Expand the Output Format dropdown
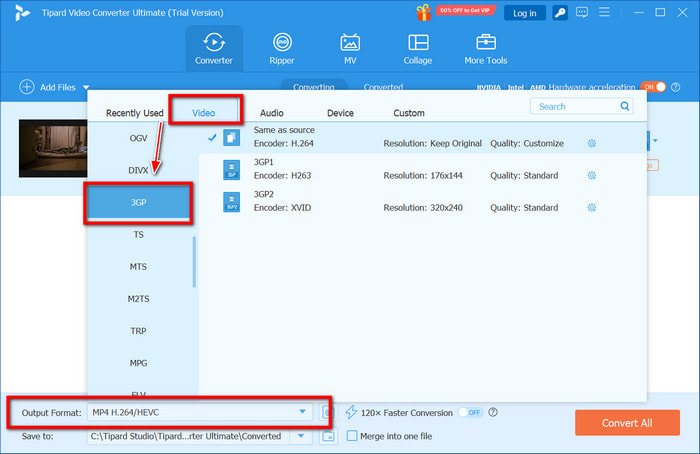Screen dimensions: 700x454 pos(302,412)
